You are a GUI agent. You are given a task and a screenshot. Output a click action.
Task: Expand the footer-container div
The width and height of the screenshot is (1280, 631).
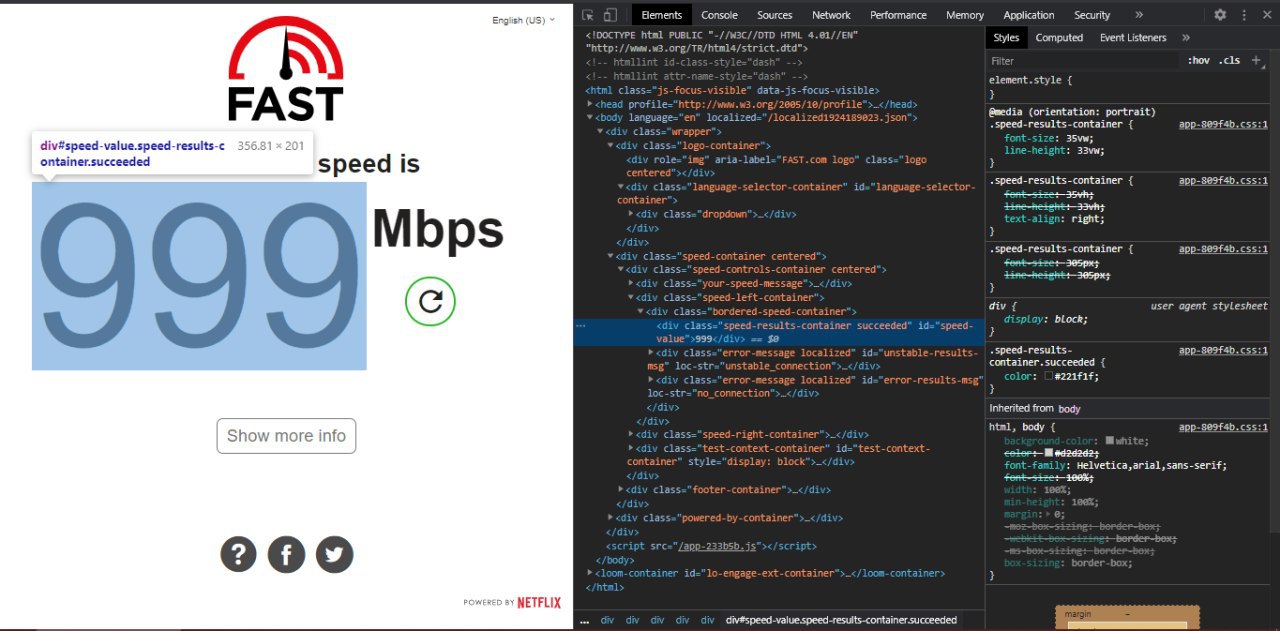(620, 490)
